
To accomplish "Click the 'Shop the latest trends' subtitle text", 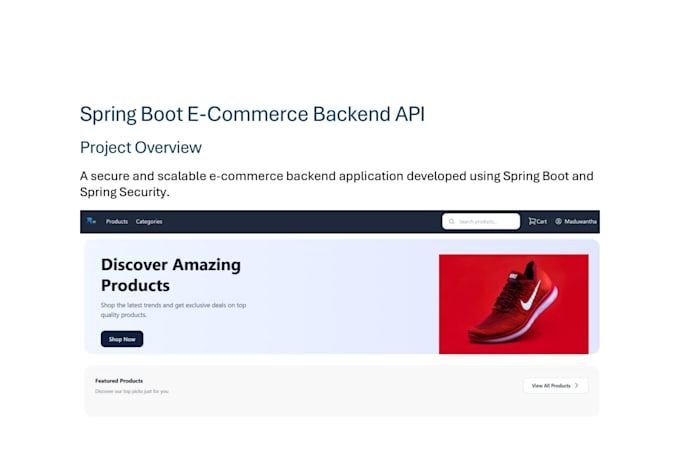I will tap(173, 310).
